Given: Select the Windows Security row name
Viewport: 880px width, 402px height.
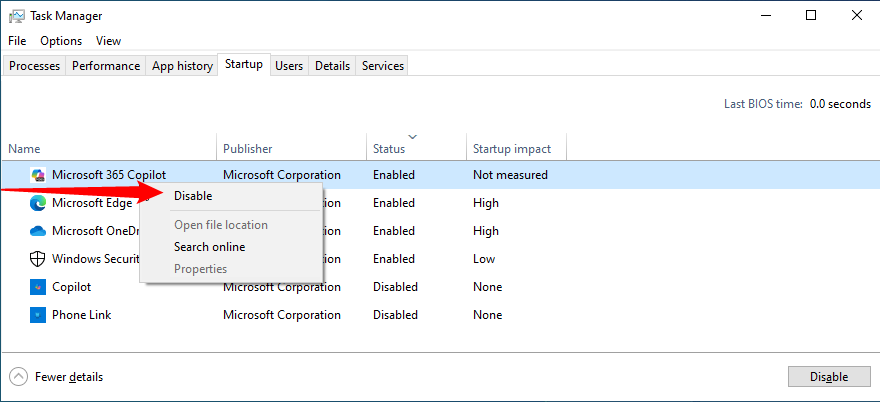Looking at the screenshot, I should tap(95, 259).
